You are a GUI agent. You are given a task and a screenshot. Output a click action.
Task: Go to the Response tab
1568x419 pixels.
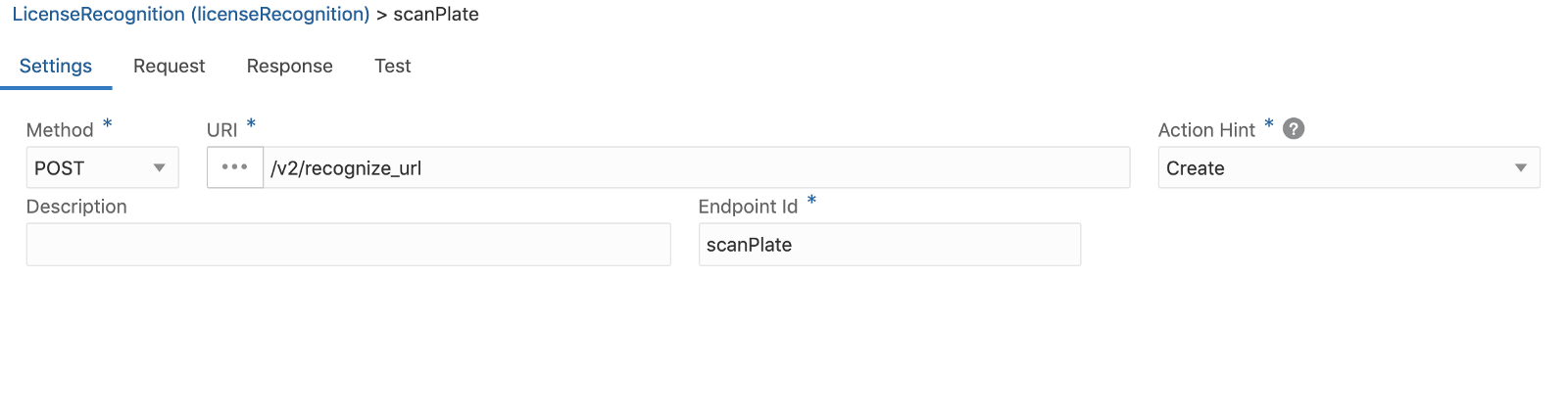289,66
